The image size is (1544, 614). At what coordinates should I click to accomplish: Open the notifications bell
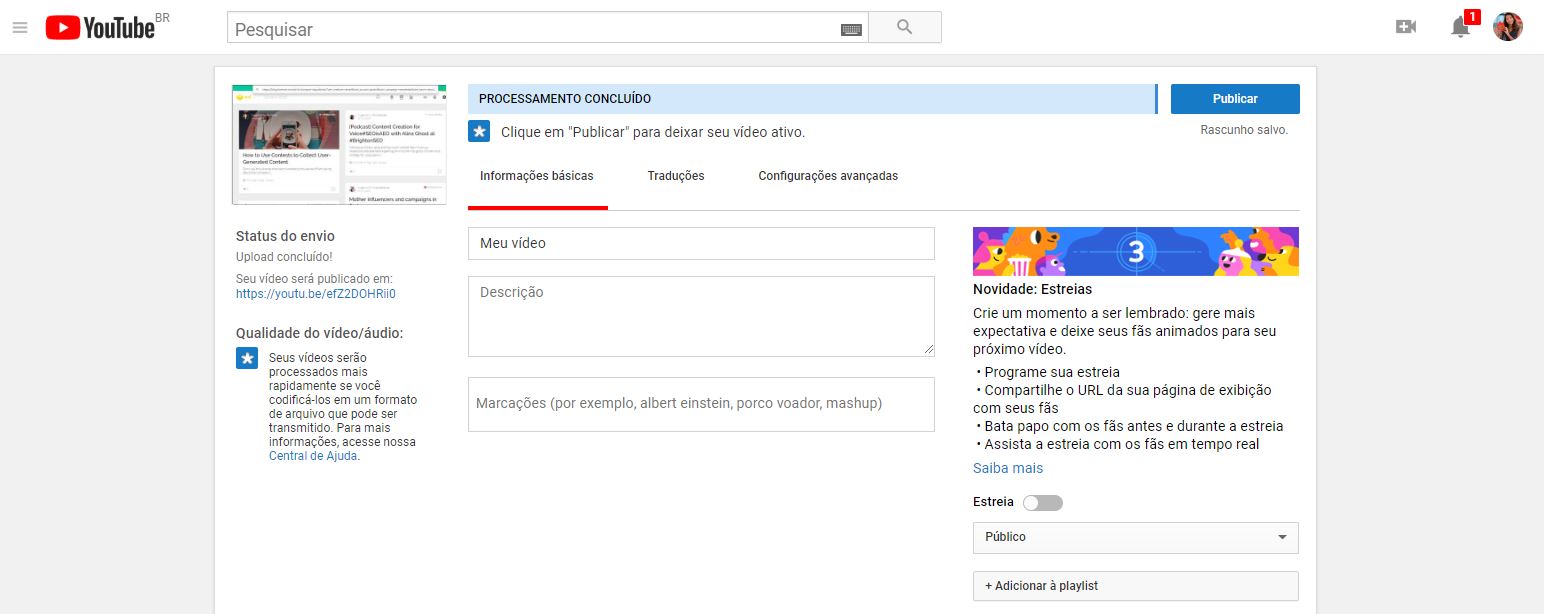[1460, 29]
